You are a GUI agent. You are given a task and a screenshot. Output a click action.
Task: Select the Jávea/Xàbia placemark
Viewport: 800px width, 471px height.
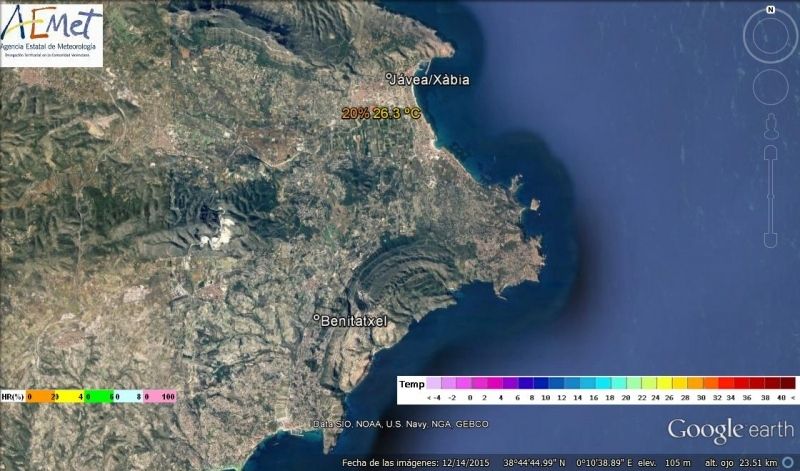428,79
